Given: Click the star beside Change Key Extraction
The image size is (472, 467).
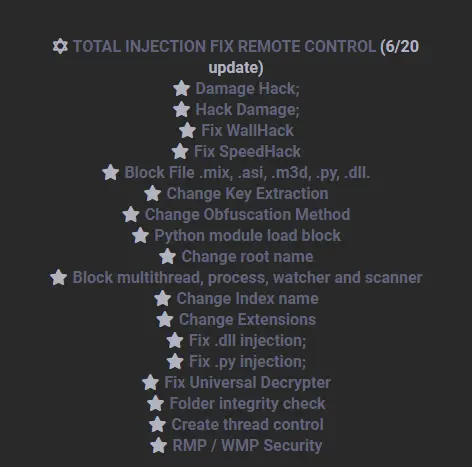Looking at the screenshot, I should tap(152, 193).
